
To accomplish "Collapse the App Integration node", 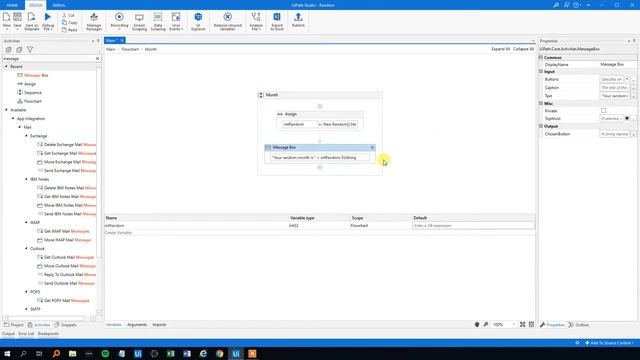I will tap(13, 118).
